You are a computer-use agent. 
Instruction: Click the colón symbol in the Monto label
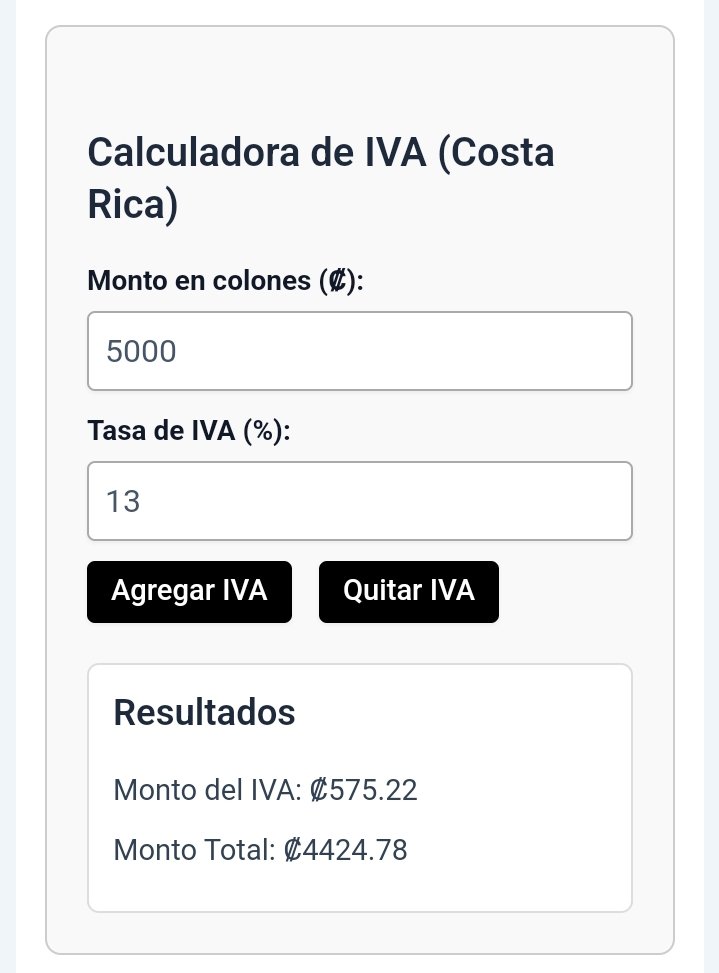pos(337,281)
